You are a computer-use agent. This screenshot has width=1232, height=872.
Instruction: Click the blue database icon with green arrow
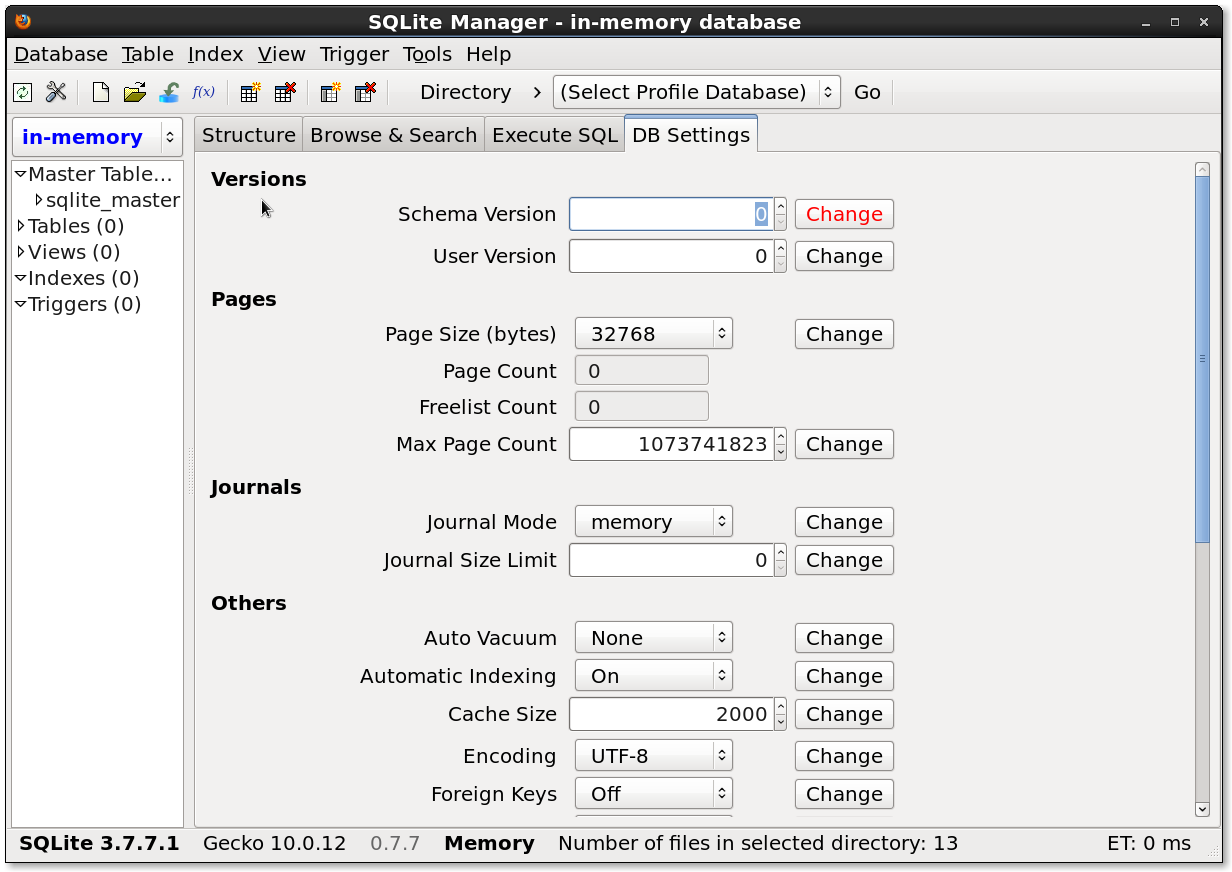(169, 93)
